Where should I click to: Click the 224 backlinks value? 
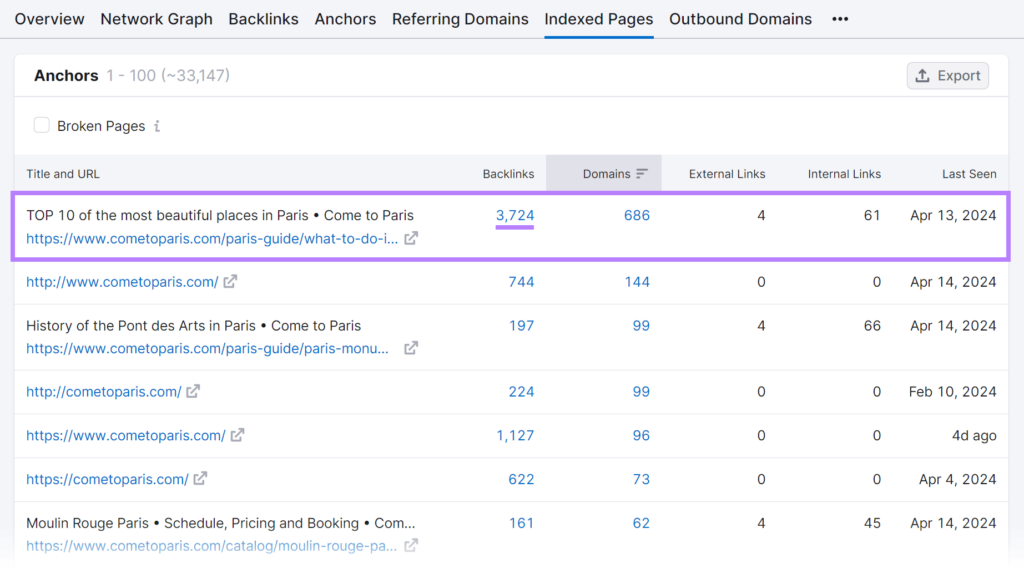[521, 391]
